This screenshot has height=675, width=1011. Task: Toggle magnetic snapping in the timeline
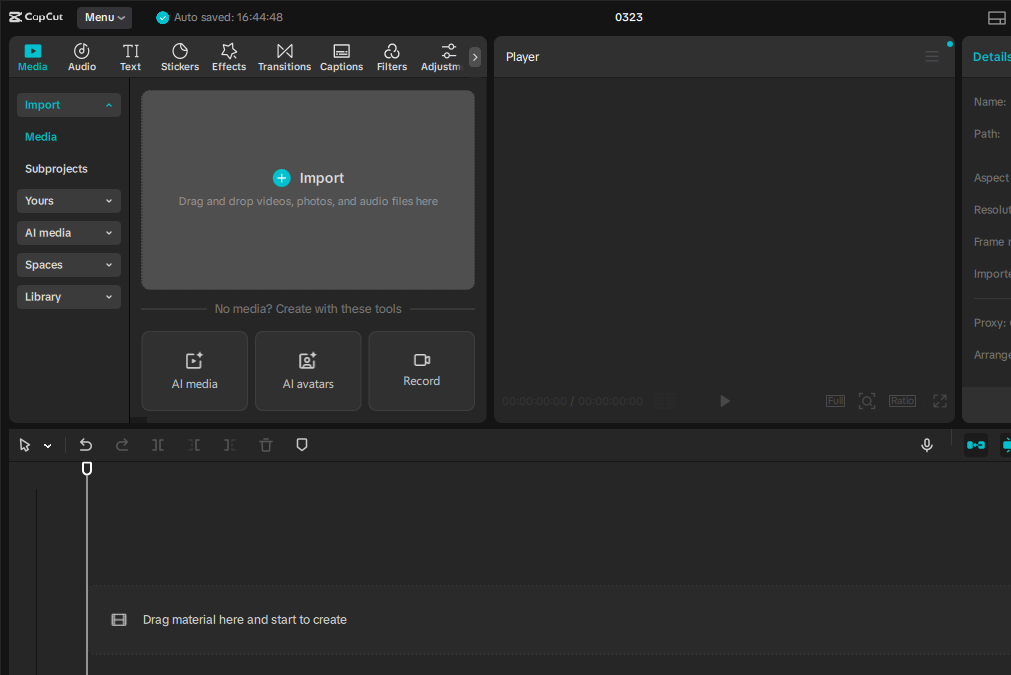point(975,444)
